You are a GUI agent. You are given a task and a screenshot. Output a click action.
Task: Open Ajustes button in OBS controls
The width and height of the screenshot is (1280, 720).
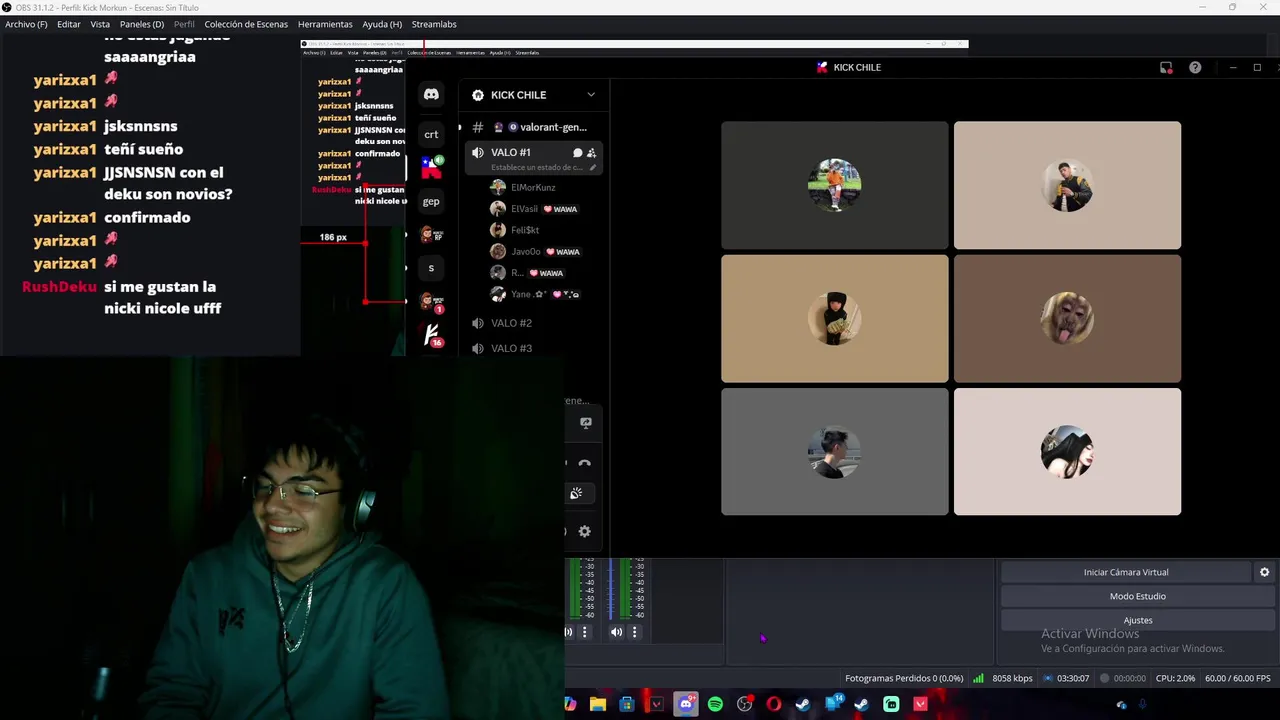coord(1138,620)
